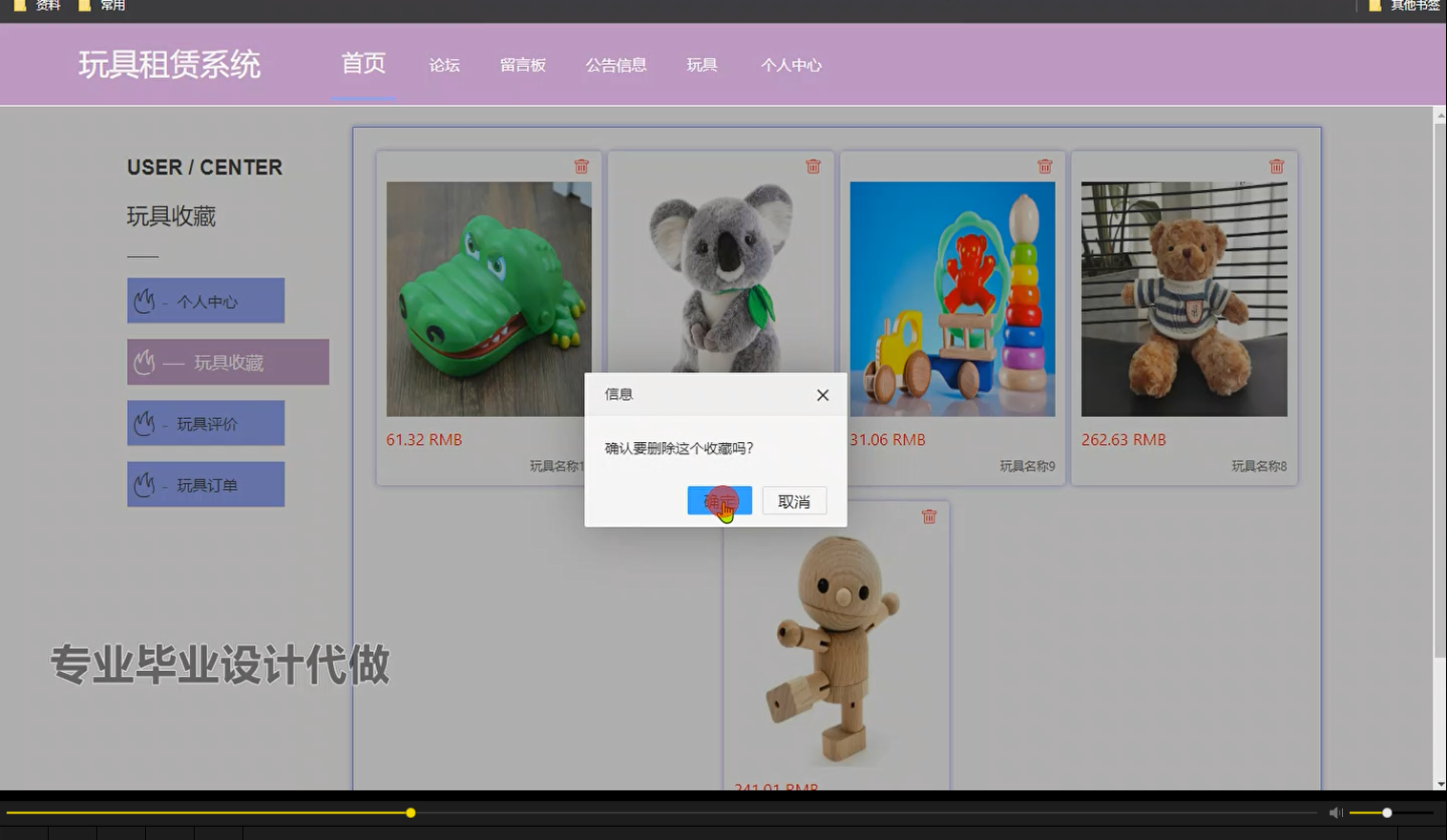Viewport: 1447px width, 840px height.
Task: Activate the 首页 navigation highlight
Action: (363, 64)
